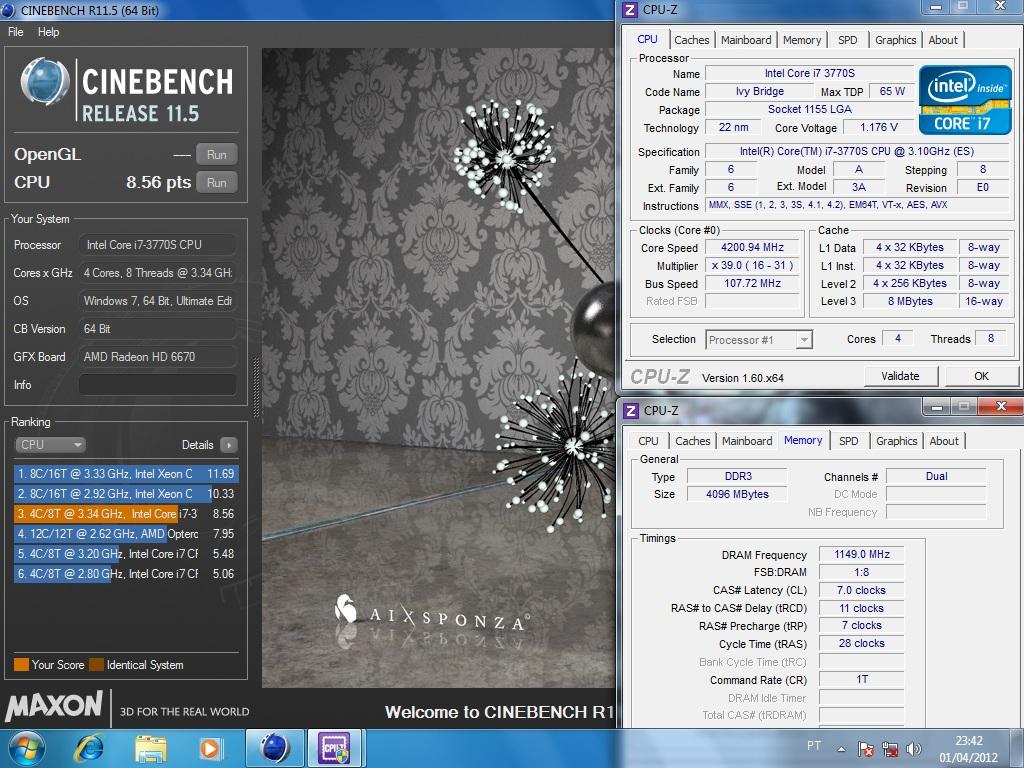Click the CPU score 8.56 pts
This screenshot has width=1024, height=768.
tap(159, 182)
